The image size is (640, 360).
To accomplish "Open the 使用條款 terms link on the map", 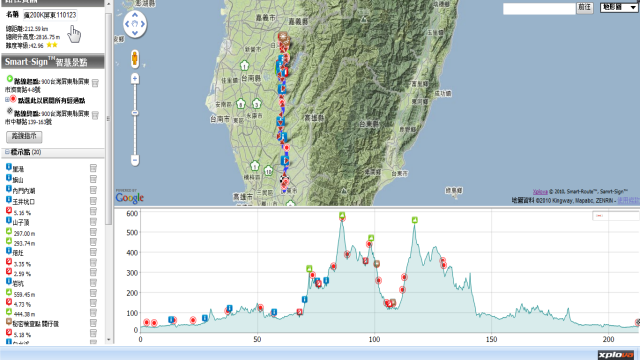I will coord(629,200).
